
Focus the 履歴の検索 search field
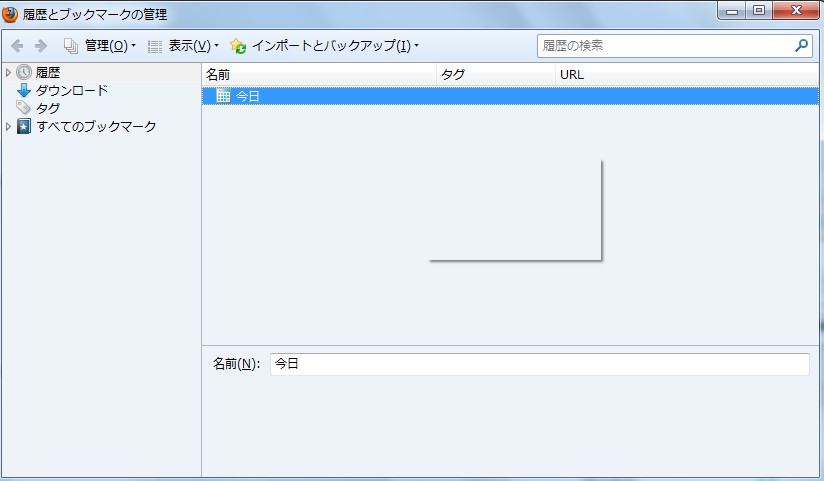pos(665,45)
